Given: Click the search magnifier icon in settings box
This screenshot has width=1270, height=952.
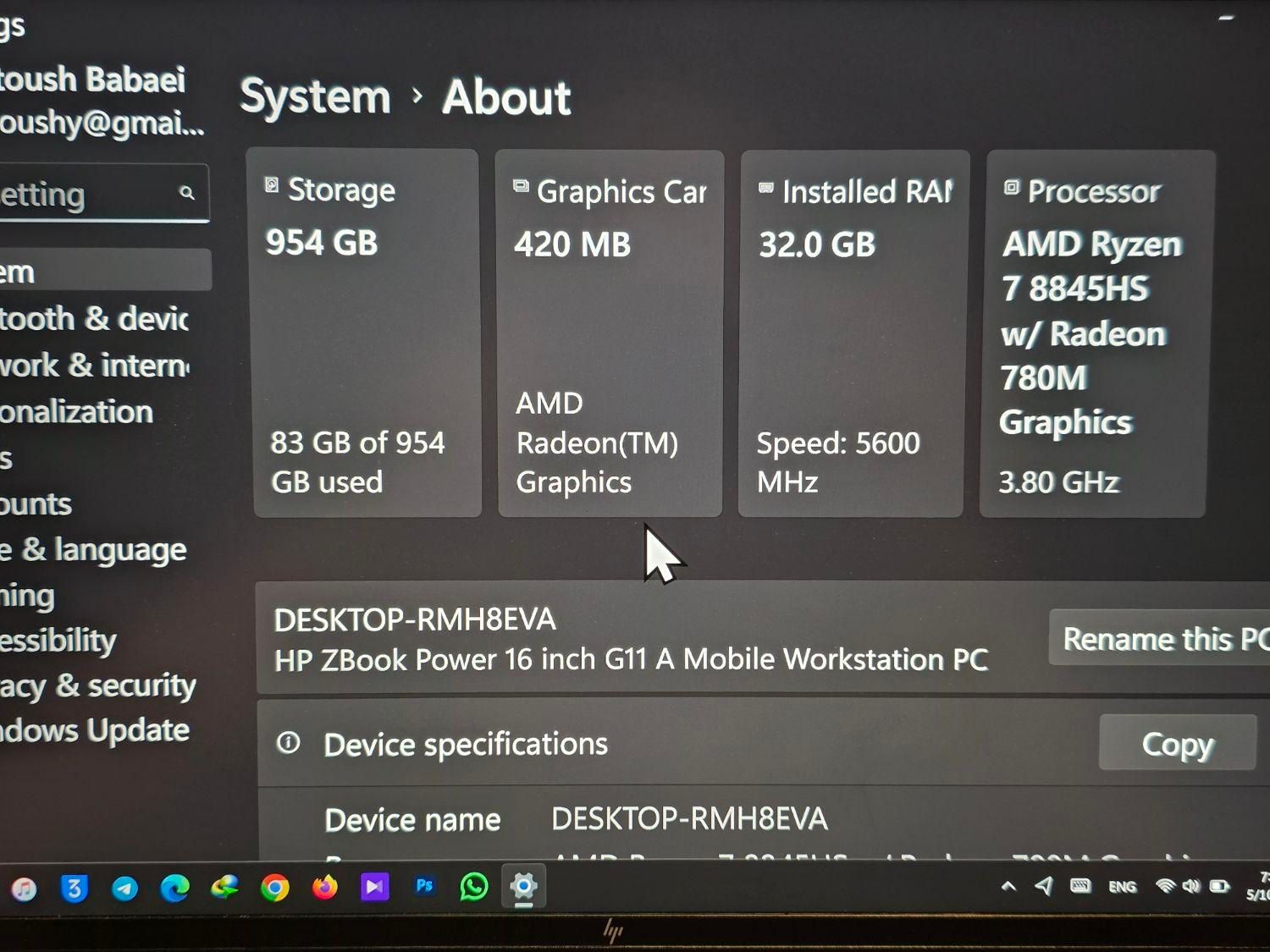Looking at the screenshot, I should (187, 193).
